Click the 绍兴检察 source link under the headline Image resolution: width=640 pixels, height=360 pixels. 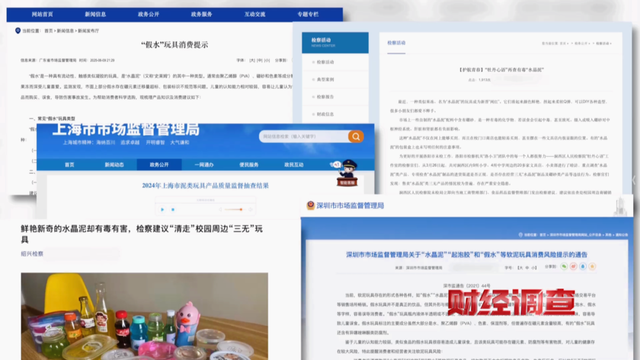(32, 254)
